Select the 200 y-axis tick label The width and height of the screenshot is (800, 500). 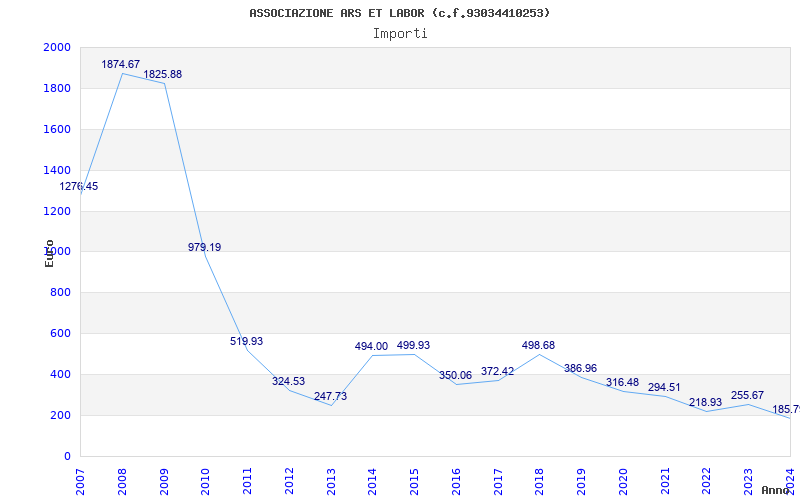(x=61, y=415)
